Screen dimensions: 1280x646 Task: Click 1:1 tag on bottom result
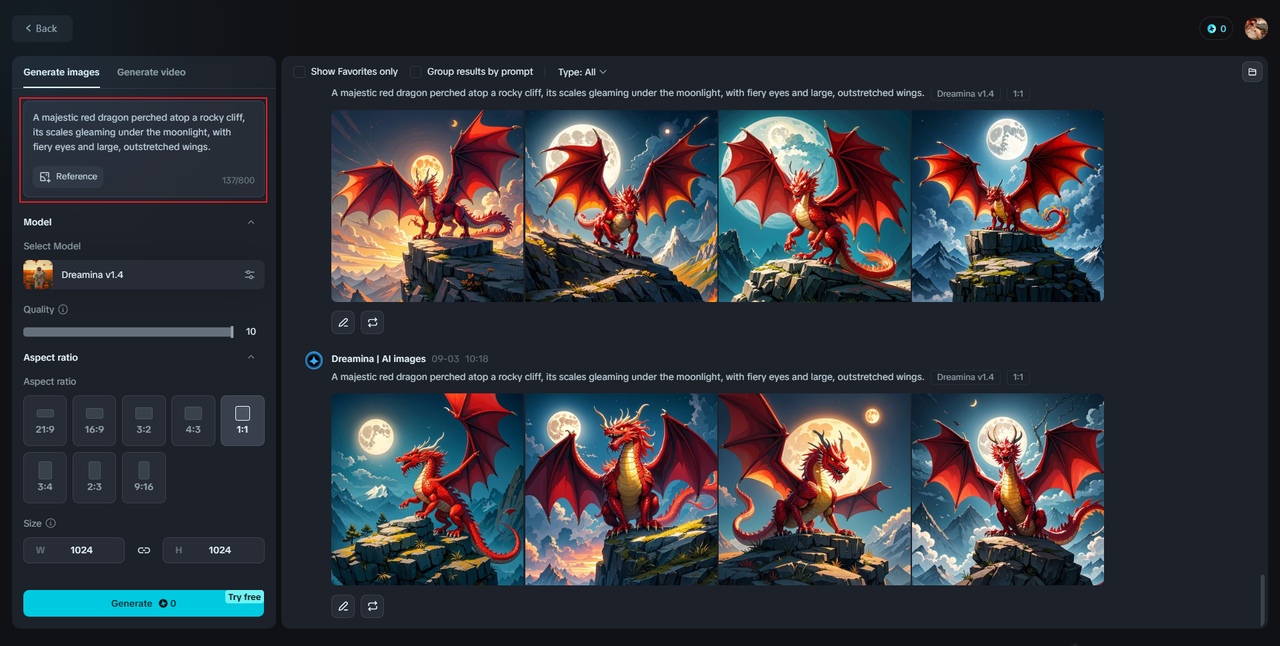tap(1018, 377)
